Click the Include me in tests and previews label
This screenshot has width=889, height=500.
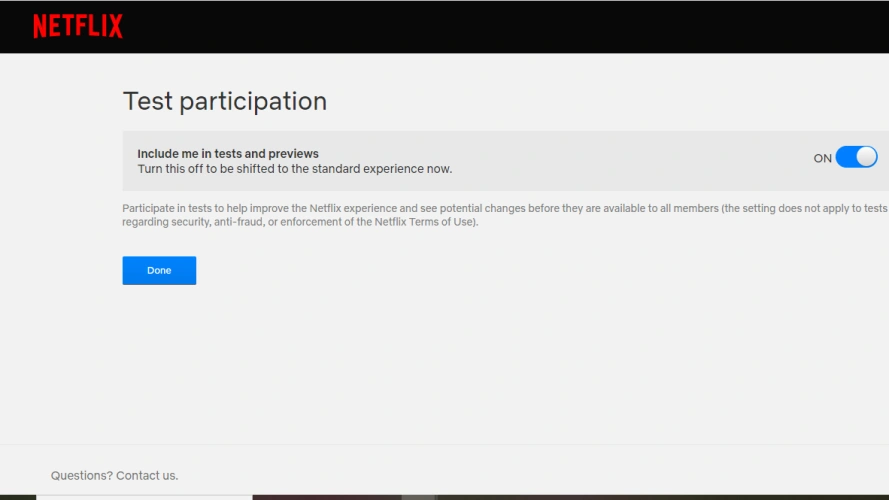228,153
